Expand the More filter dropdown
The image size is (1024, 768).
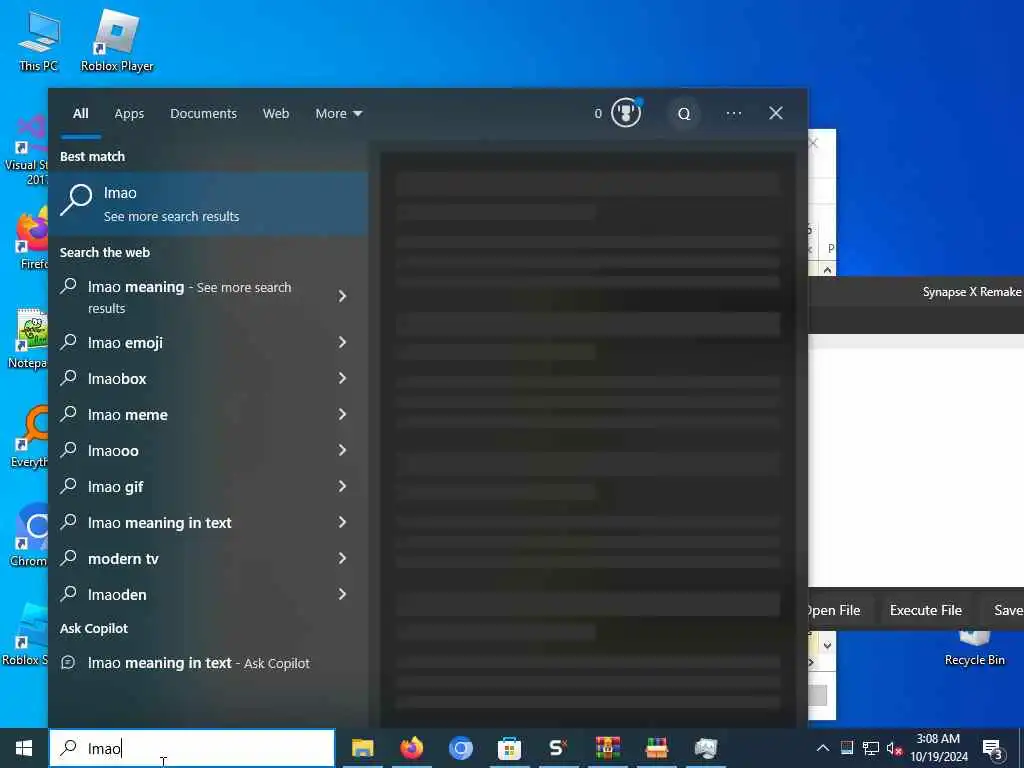[x=338, y=114]
